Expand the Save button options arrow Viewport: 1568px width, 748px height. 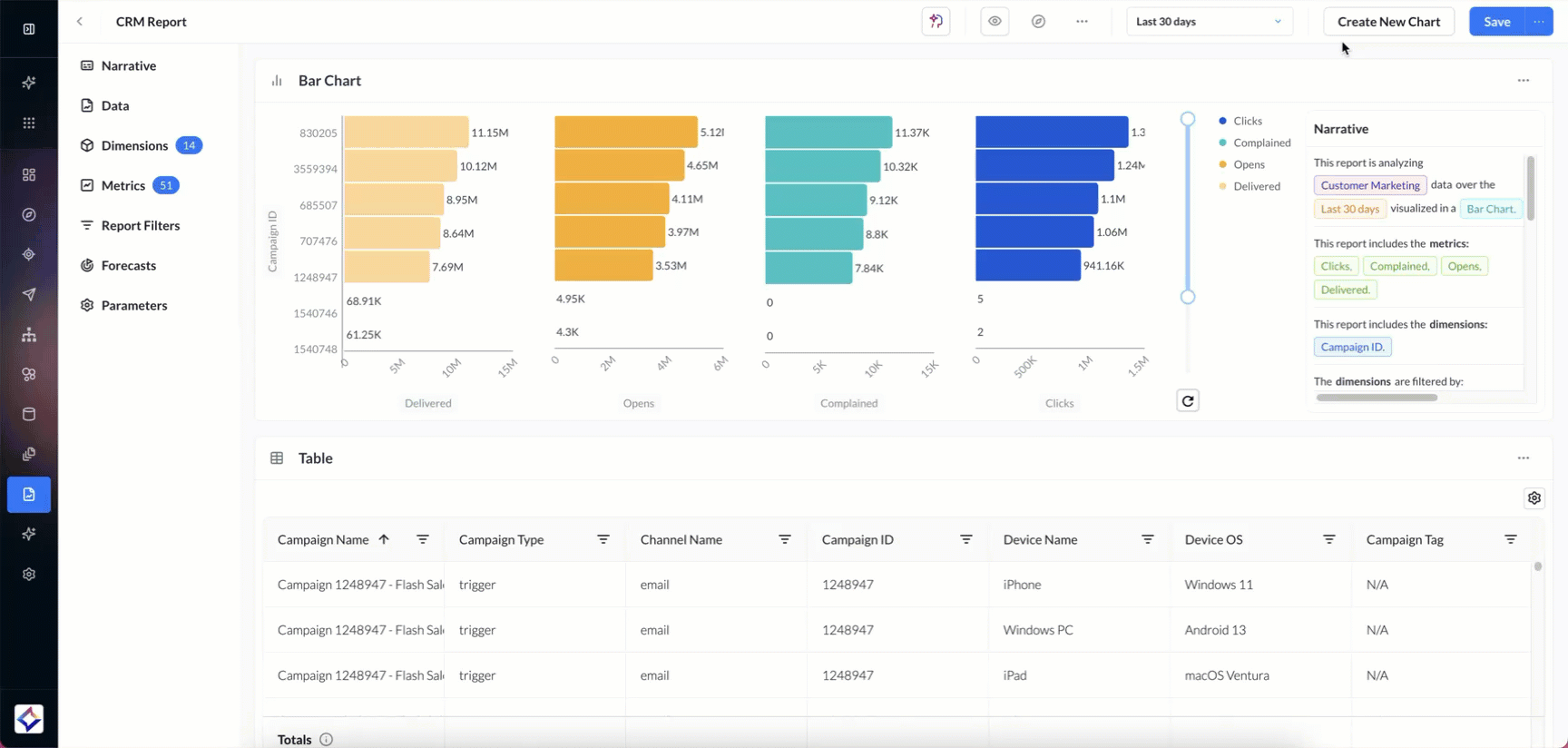(x=1539, y=22)
